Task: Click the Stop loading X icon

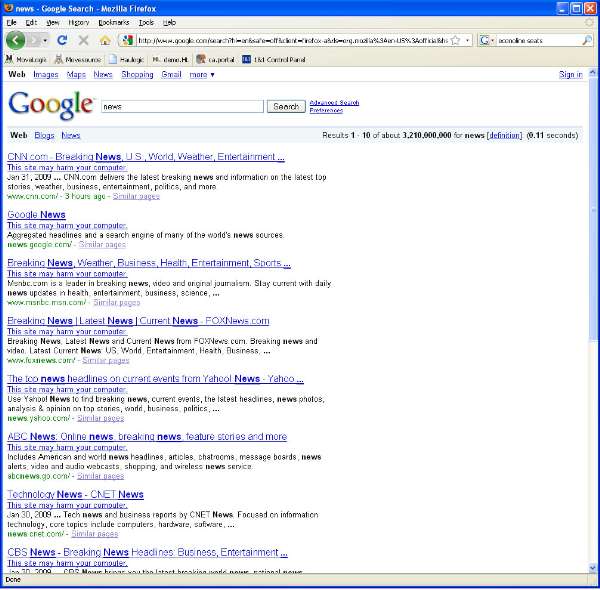Action: click(83, 40)
